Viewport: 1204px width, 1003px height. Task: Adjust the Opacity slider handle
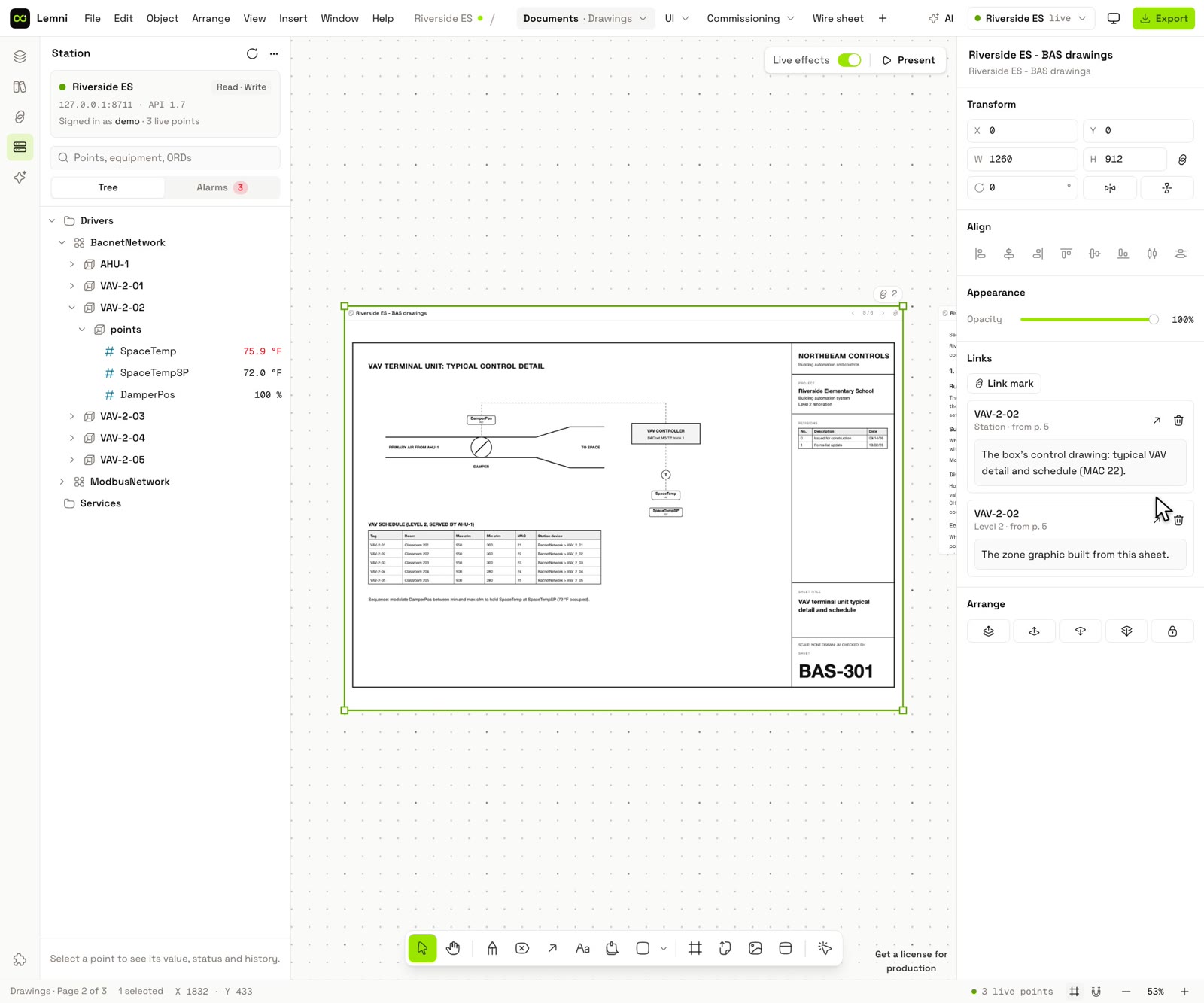coord(1154,320)
